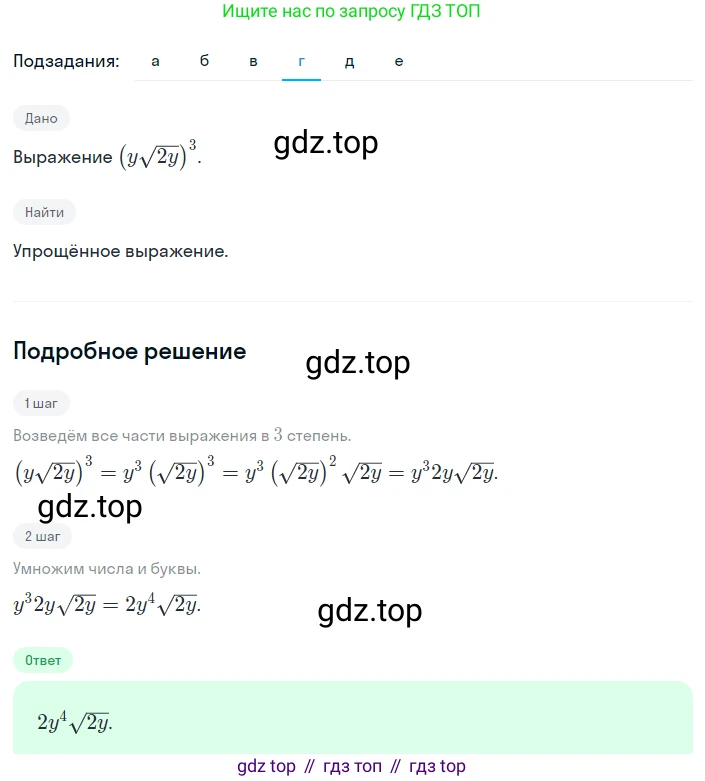The height and width of the screenshot is (781, 705).
Task: Click the gdz.top watermark beside Подробное решение
Action: (x=358, y=363)
